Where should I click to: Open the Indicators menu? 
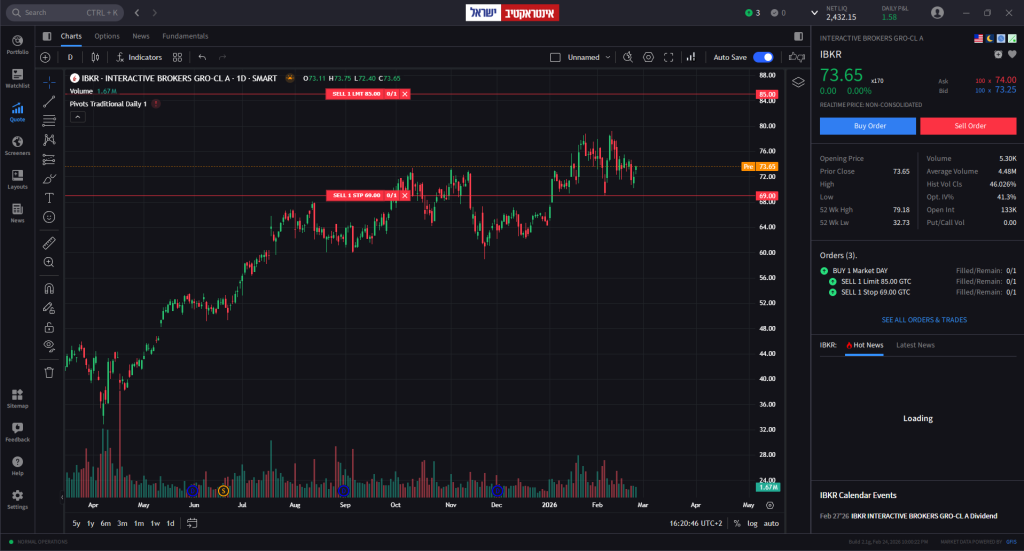click(139, 57)
